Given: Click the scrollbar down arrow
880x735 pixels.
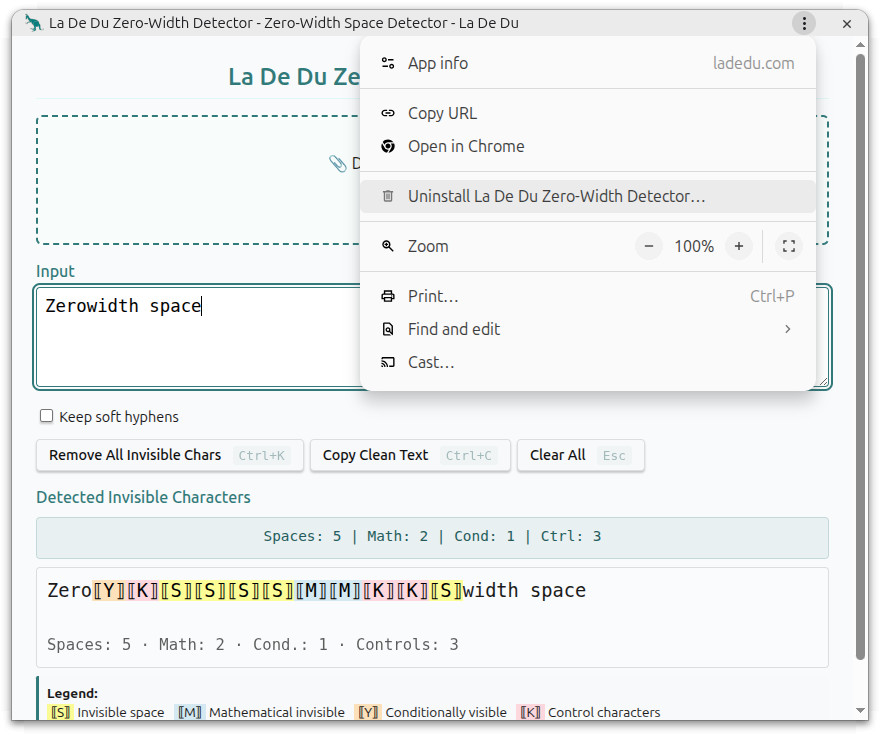Looking at the screenshot, I should click(860, 710).
